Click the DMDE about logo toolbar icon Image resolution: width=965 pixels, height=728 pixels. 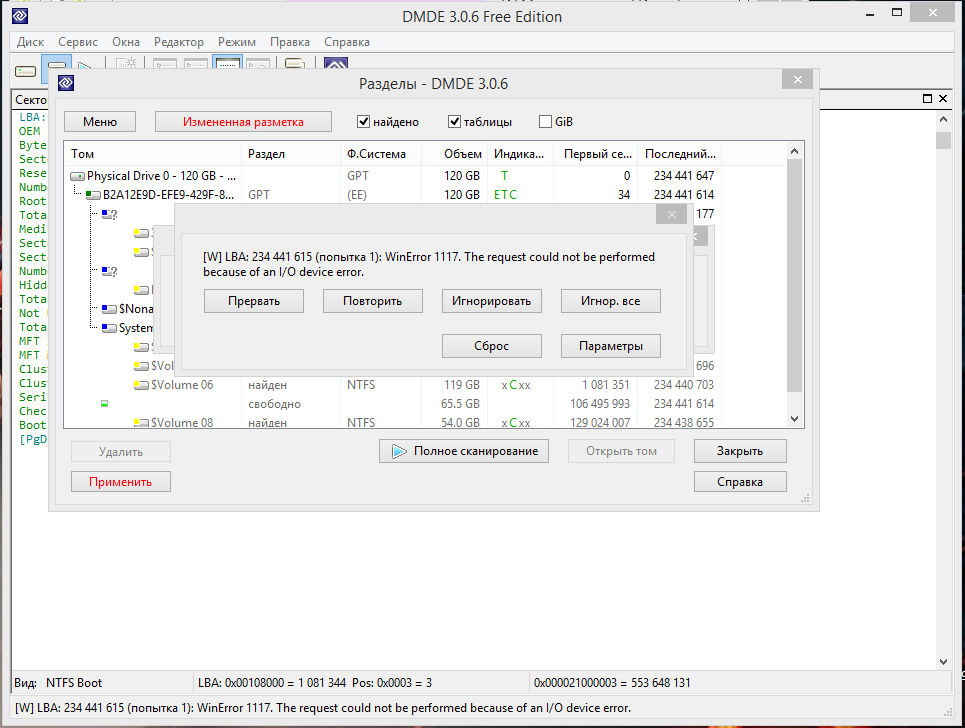336,64
